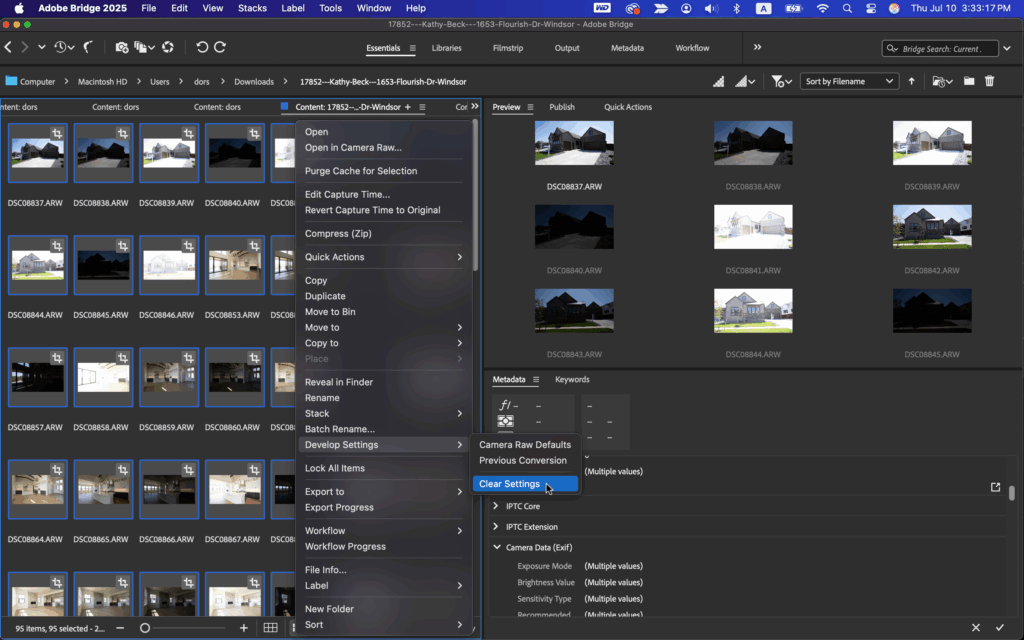Toggle ascending sort order arrow

(x=912, y=81)
